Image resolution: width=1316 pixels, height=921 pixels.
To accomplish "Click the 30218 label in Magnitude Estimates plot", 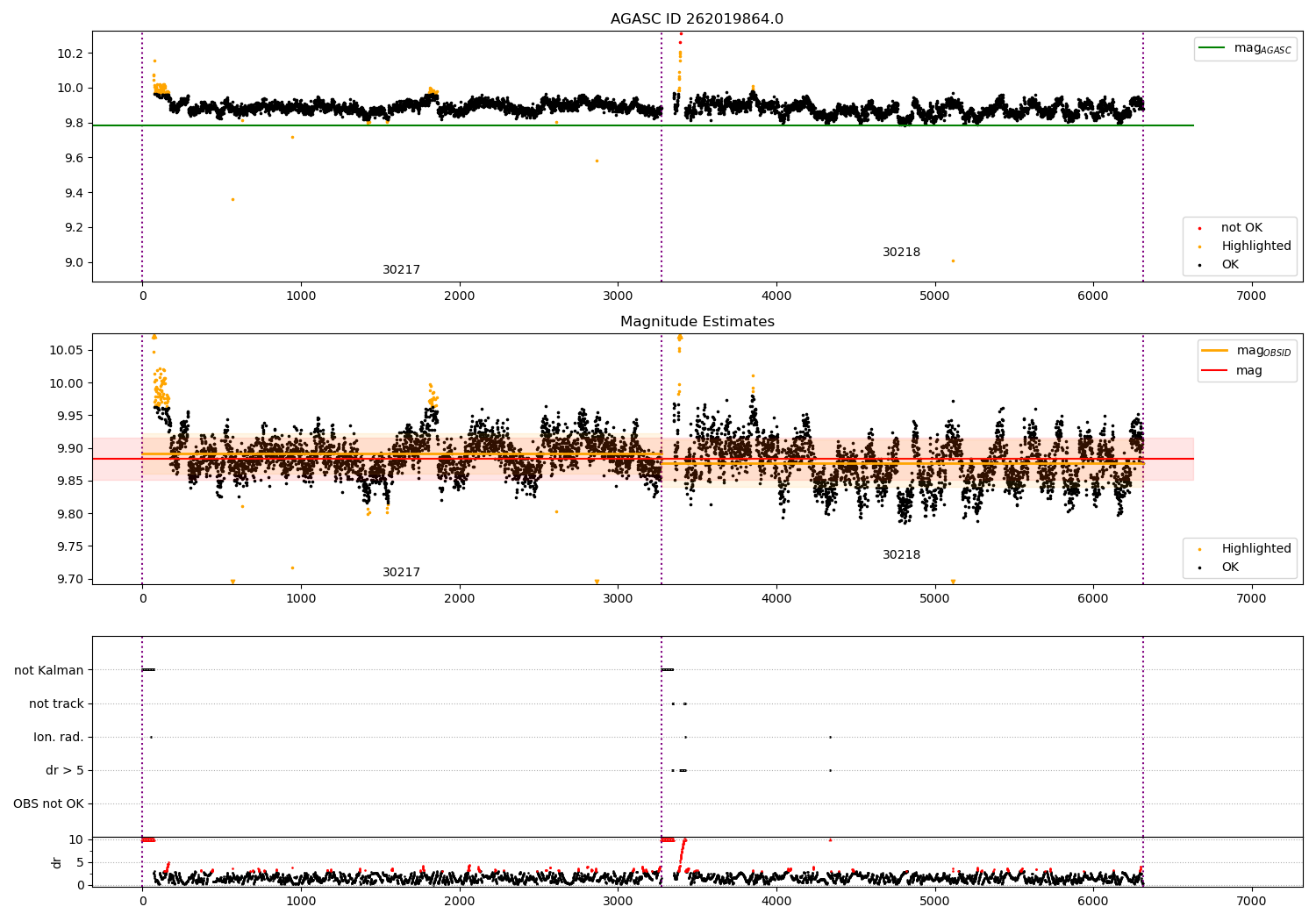I will click(901, 555).
